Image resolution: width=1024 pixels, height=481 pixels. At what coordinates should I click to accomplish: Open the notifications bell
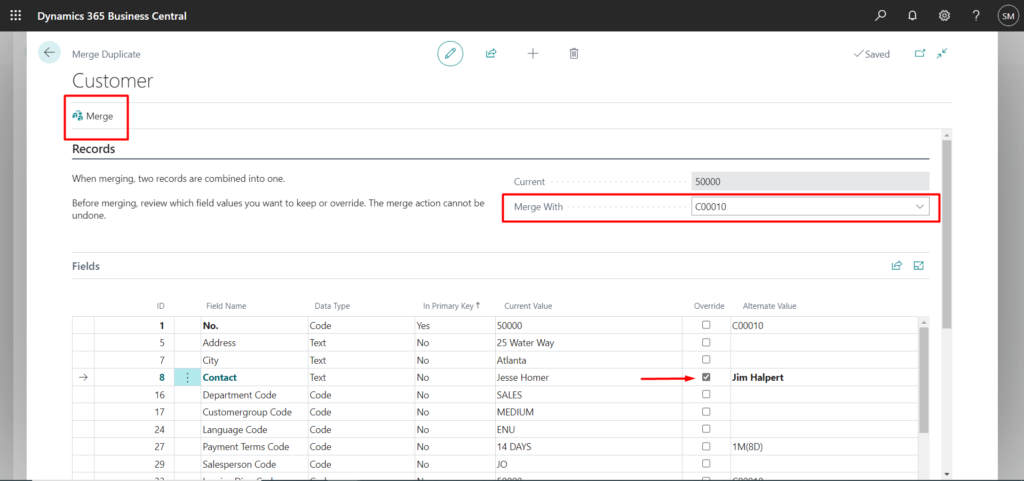coord(912,16)
